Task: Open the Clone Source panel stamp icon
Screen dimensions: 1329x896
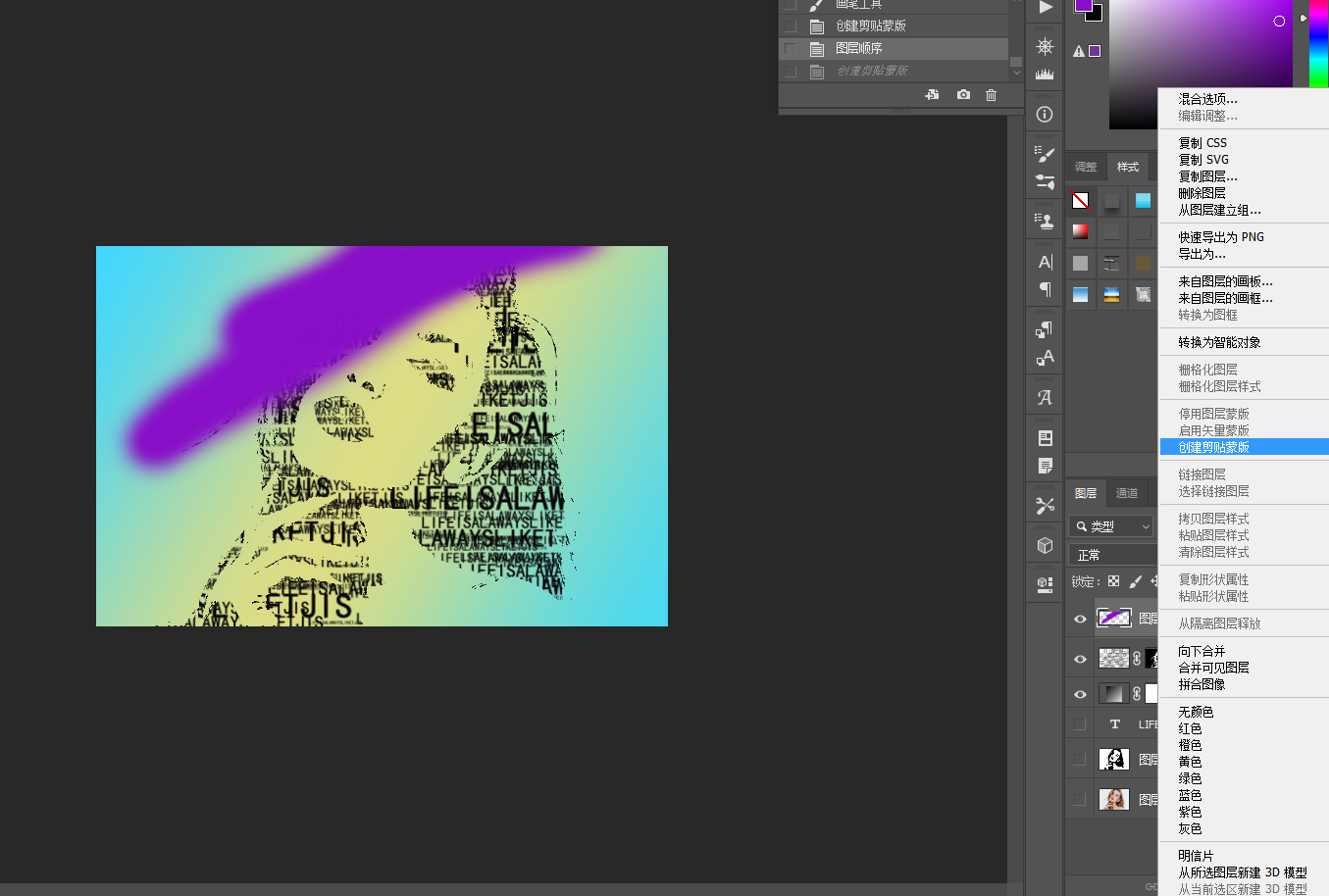Action: pos(1044,220)
